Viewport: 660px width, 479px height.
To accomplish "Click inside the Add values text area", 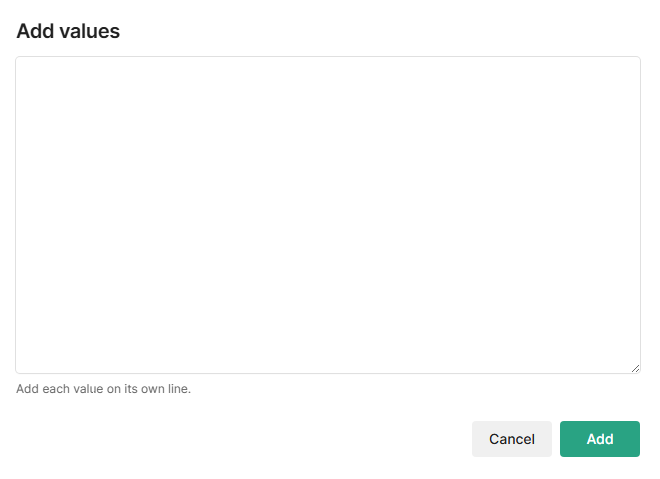I will click(328, 215).
